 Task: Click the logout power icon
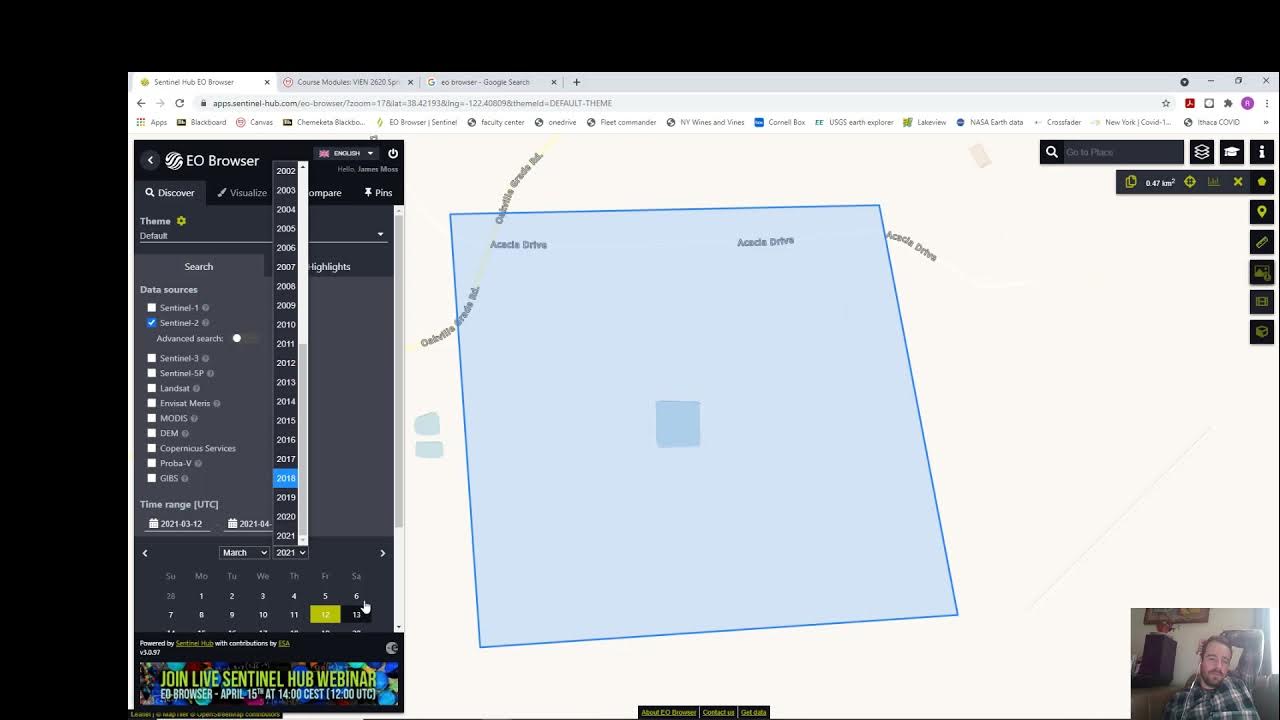tap(393, 153)
